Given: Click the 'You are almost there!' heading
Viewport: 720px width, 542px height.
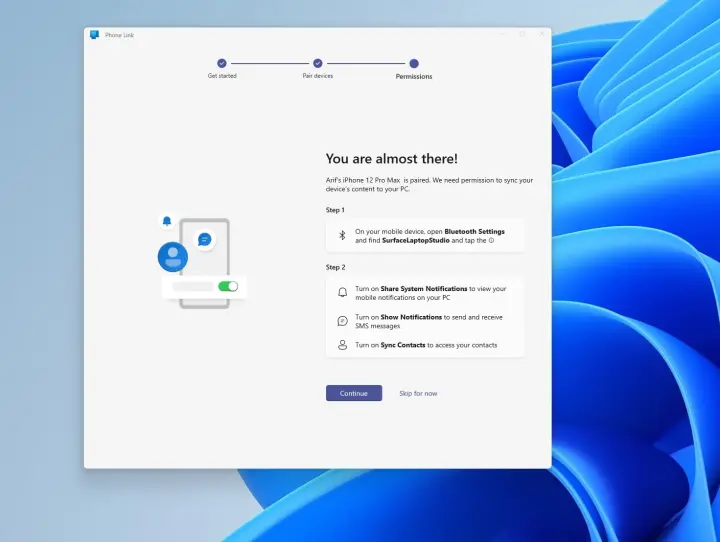Looking at the screenshot, I should 392,159.
